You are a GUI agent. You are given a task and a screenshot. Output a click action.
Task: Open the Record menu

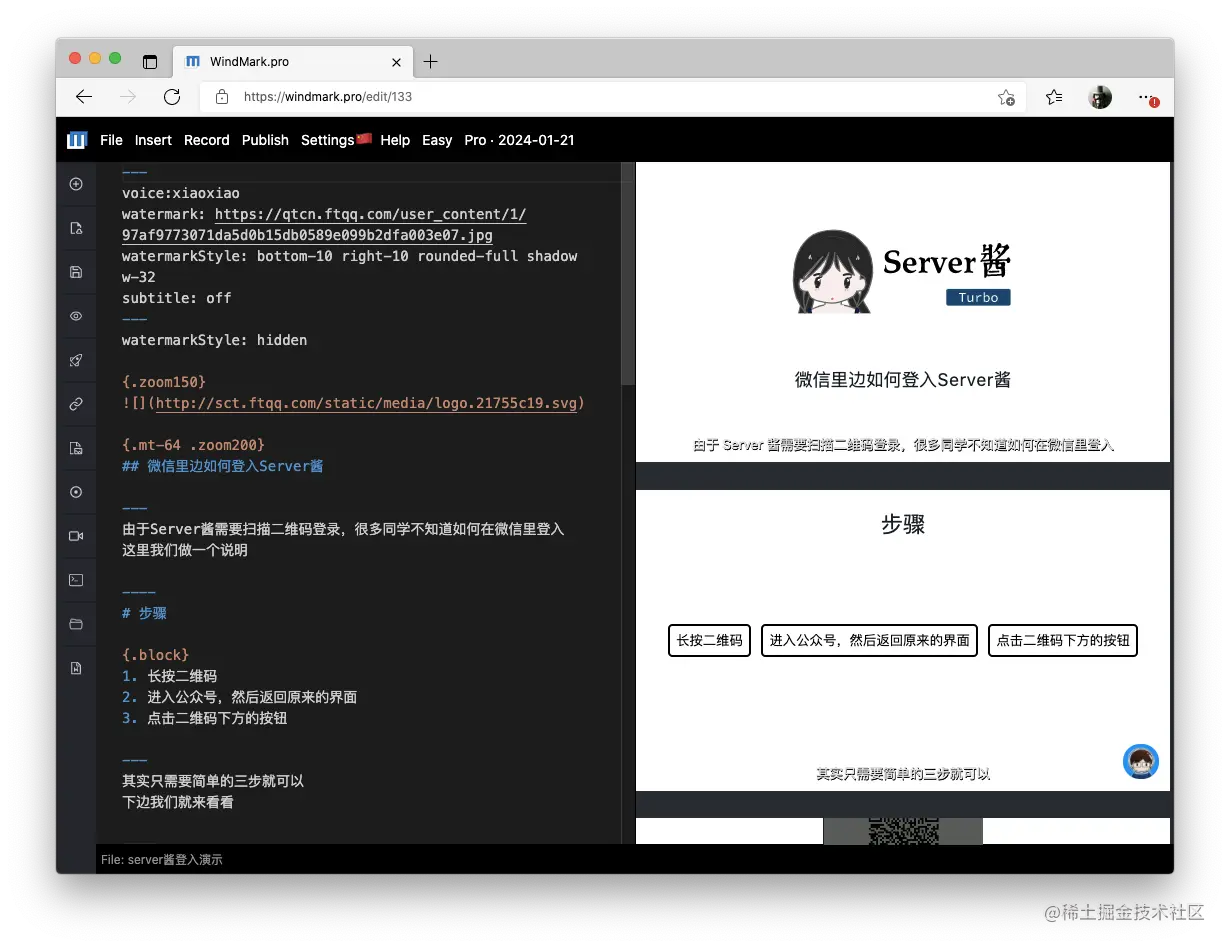207,140
